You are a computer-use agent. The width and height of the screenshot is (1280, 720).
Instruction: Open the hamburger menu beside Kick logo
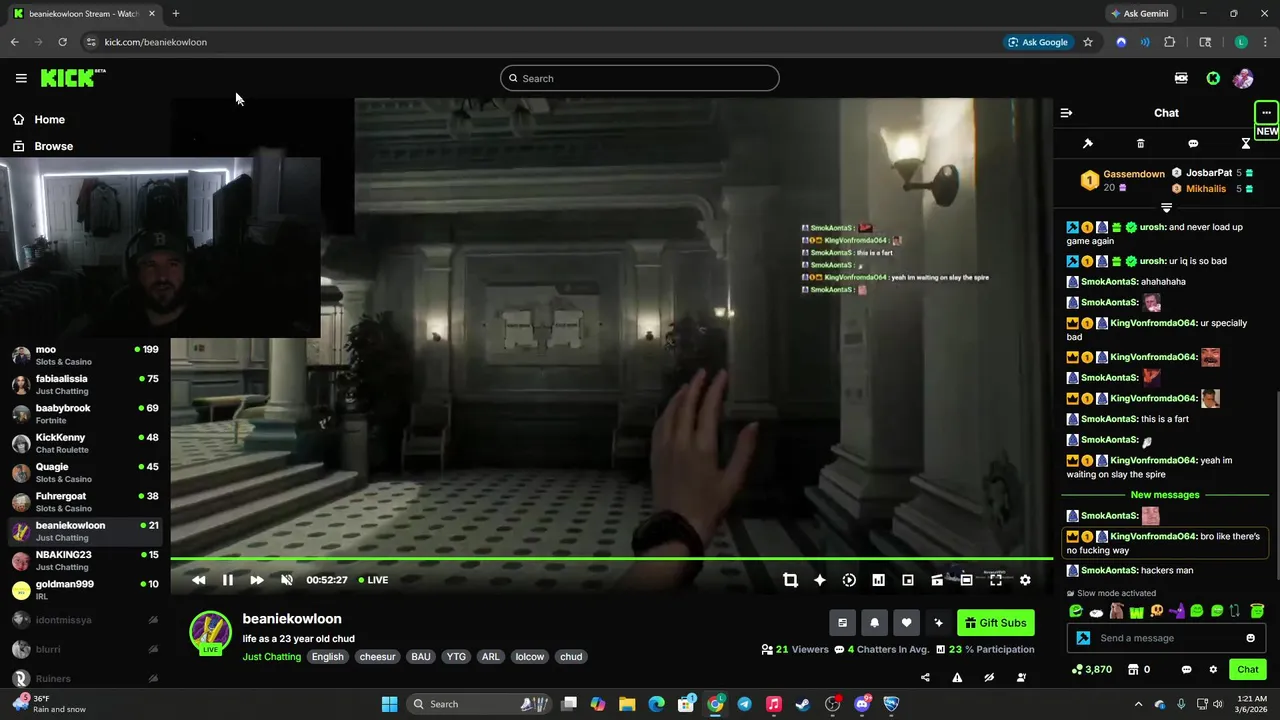pos(21,78)
